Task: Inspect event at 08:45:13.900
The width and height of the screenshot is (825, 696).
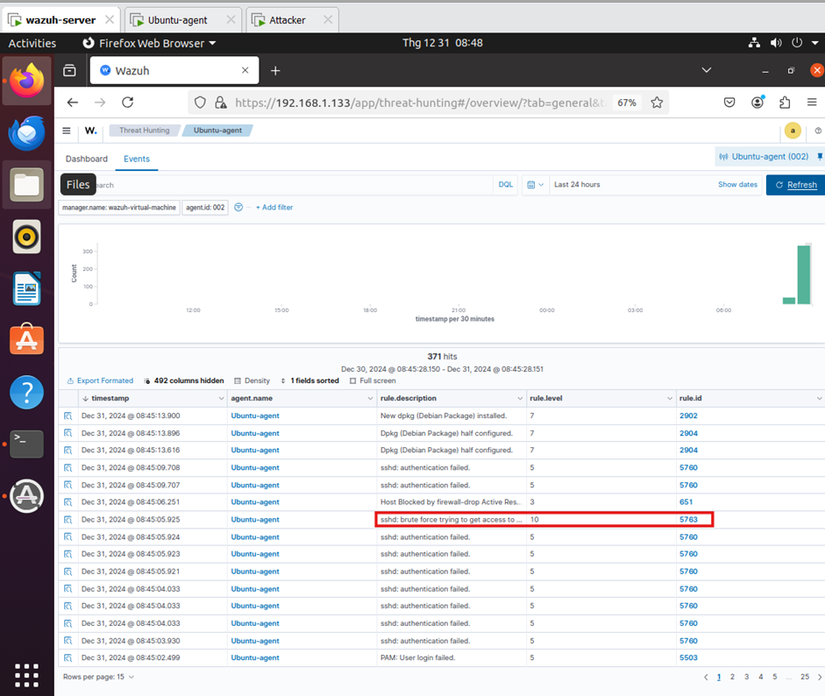Action: [x=68, y=416]
